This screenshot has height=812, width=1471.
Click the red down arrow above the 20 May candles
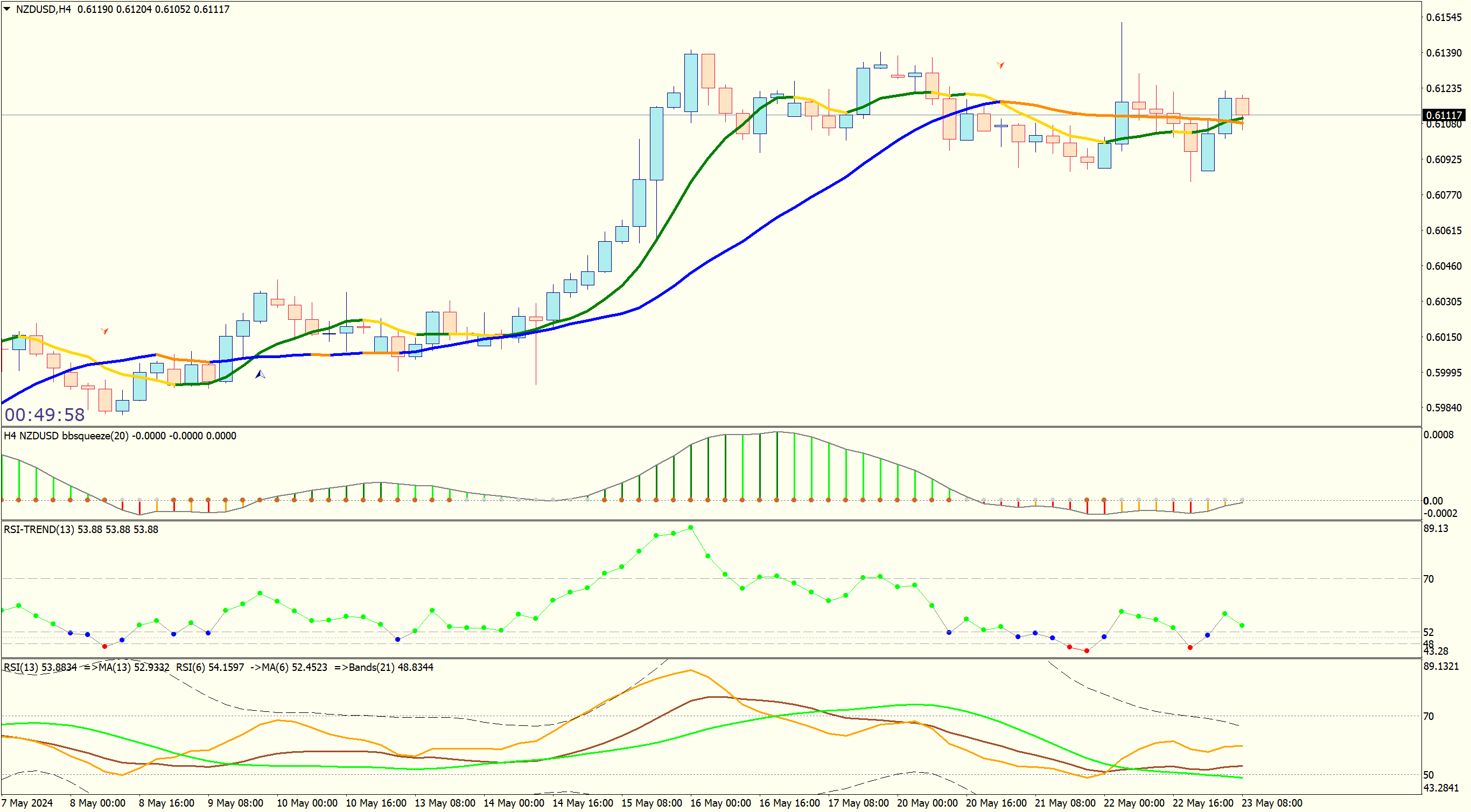[x=1000, y=65]
